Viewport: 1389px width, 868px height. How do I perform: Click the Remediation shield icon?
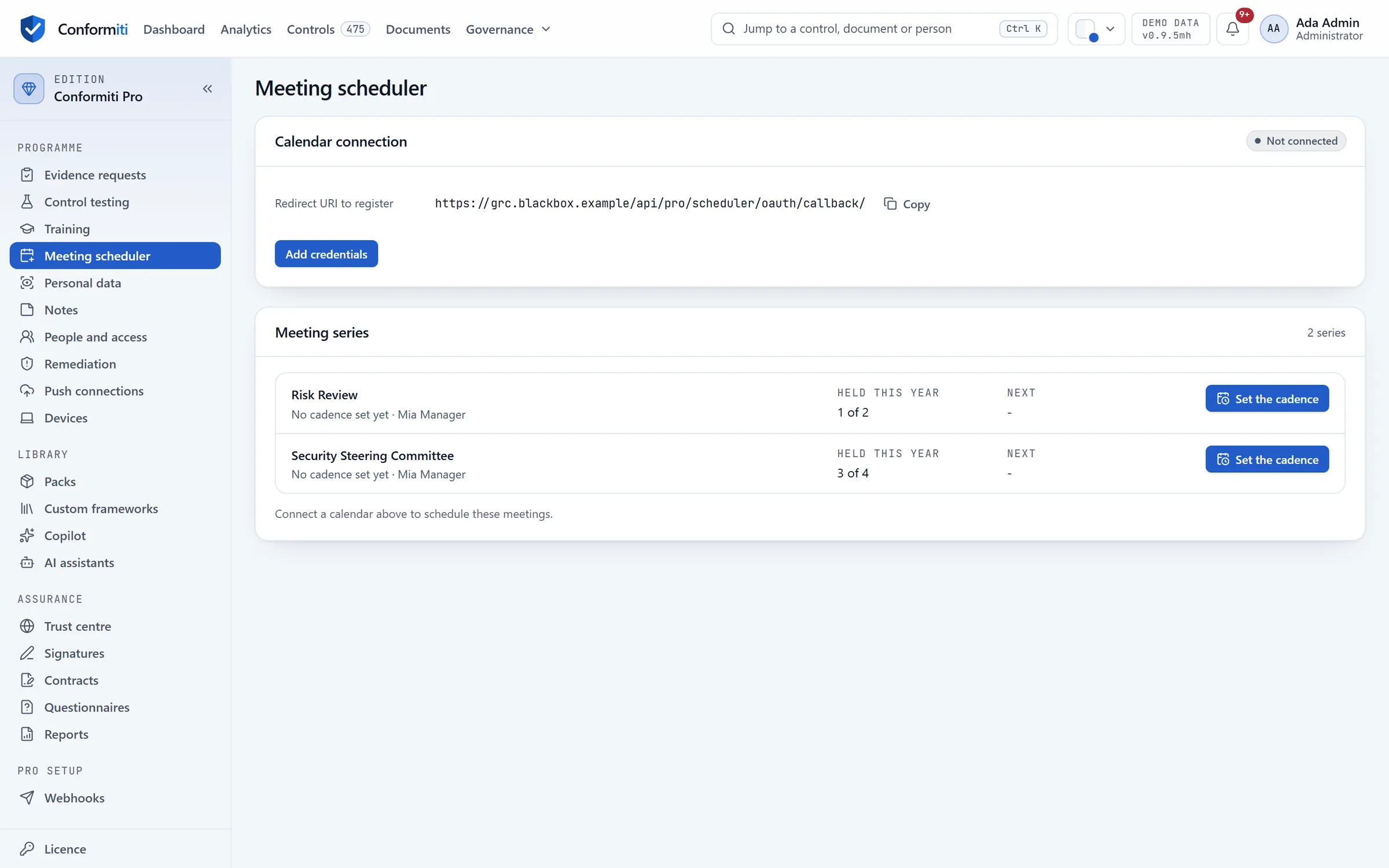pyautogui.click(x=27, y=364)
